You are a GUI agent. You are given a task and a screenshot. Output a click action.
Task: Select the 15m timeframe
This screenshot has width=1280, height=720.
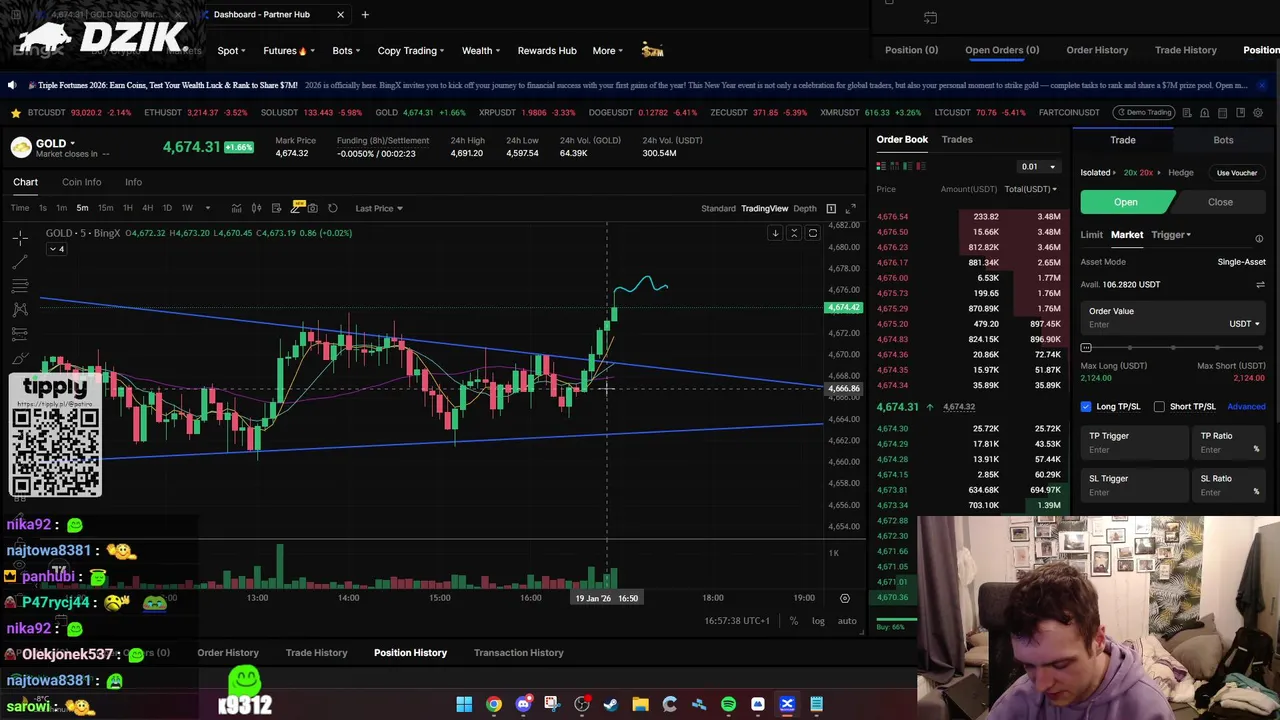click(105, 208)
